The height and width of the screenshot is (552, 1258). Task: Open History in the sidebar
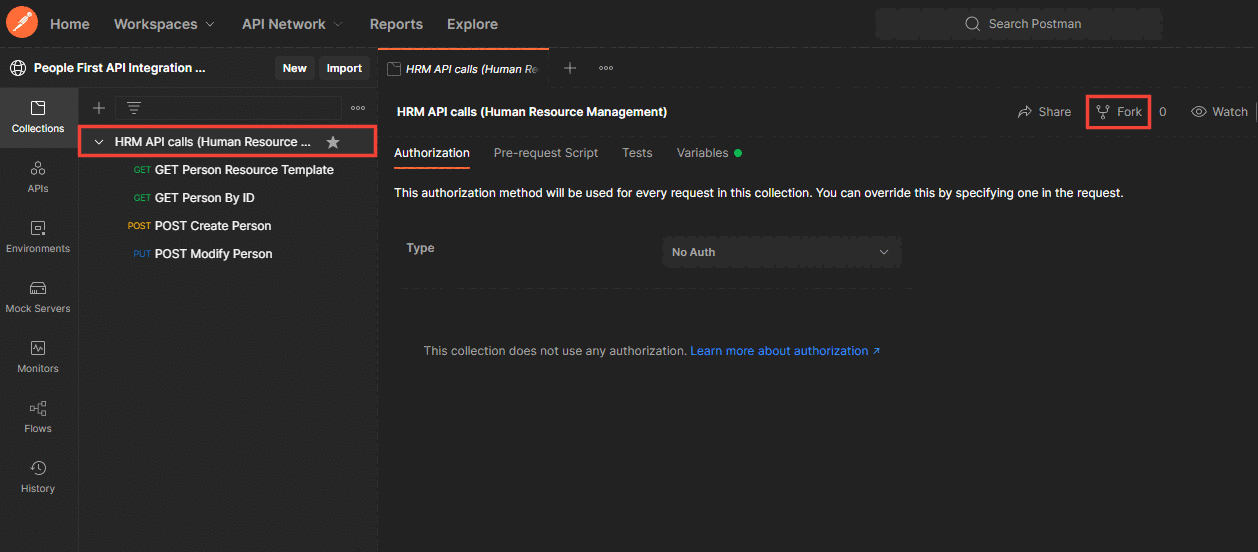(x=38, y=477)
